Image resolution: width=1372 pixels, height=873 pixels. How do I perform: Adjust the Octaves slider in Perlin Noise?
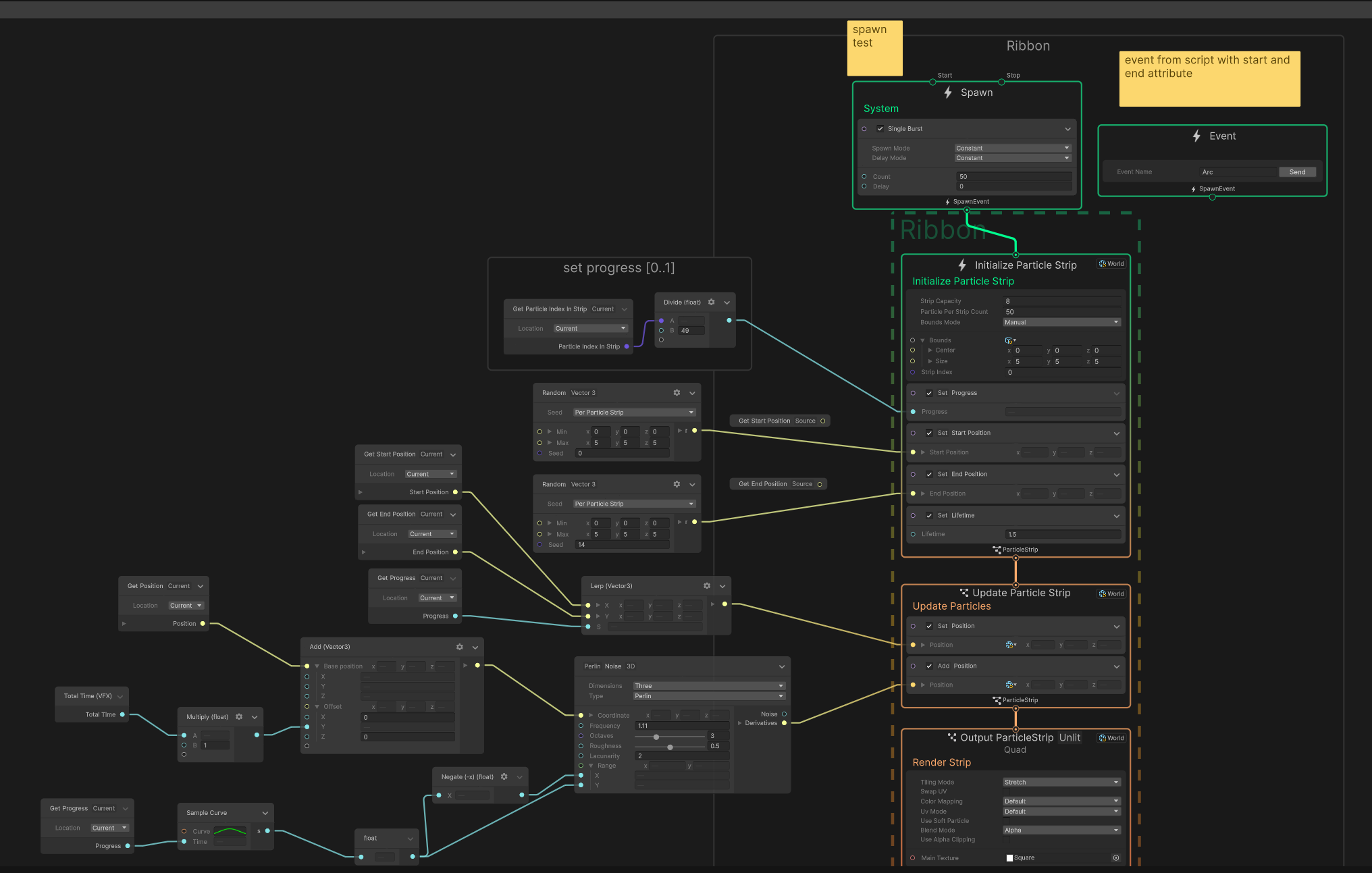(x=656, y=737)
